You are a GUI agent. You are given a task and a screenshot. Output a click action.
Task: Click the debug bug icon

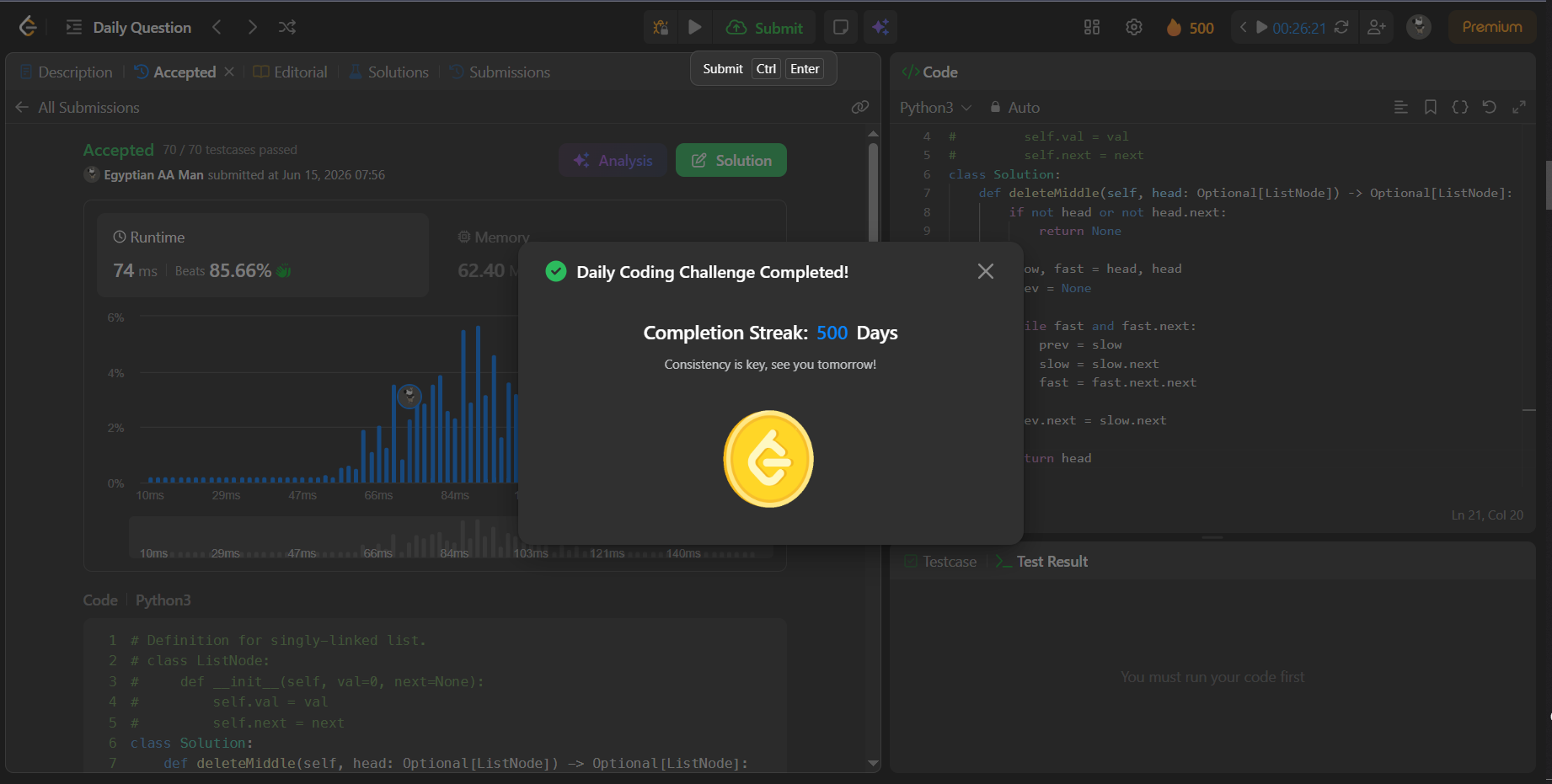click(661, 27)
